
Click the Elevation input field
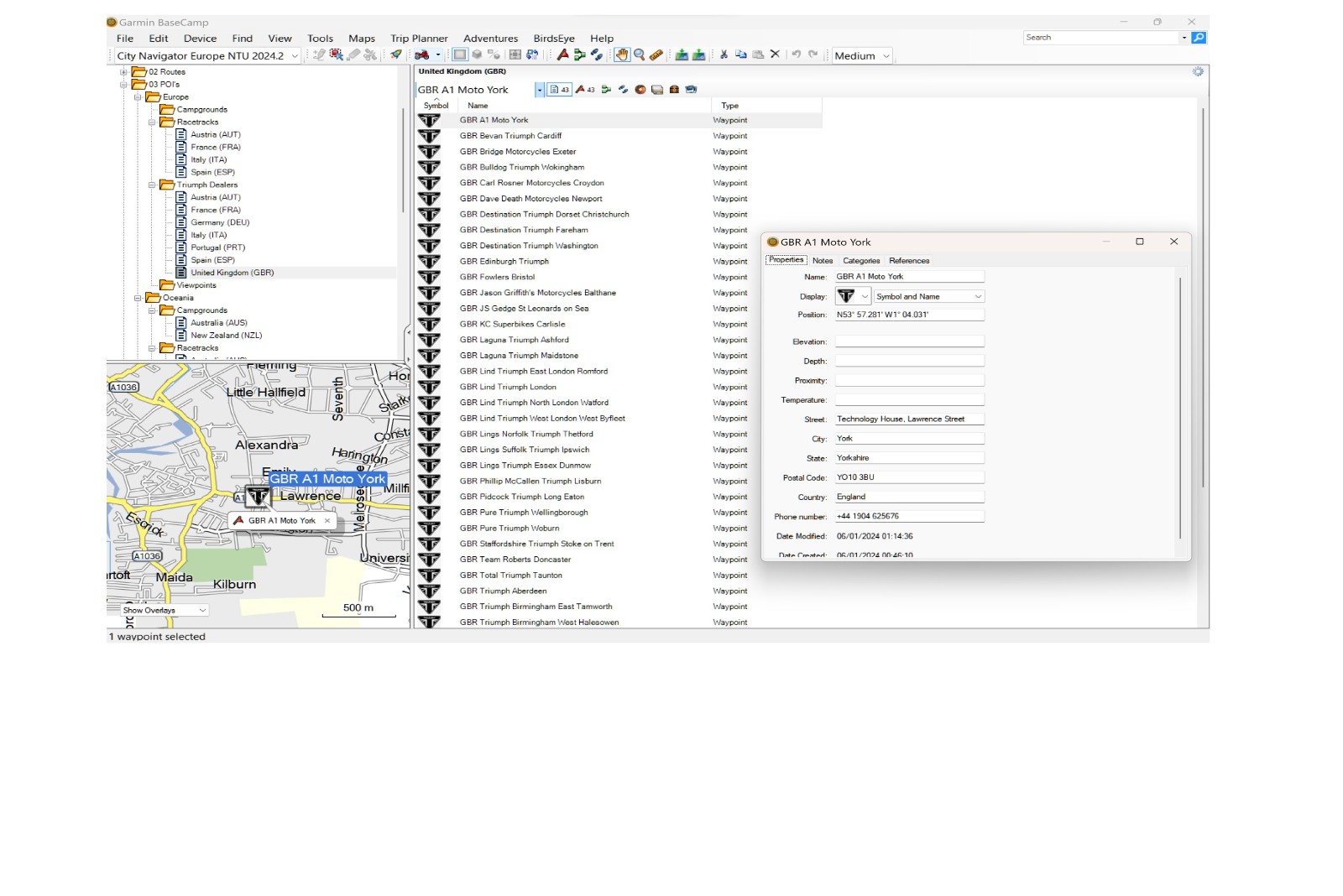pos(909,341)
